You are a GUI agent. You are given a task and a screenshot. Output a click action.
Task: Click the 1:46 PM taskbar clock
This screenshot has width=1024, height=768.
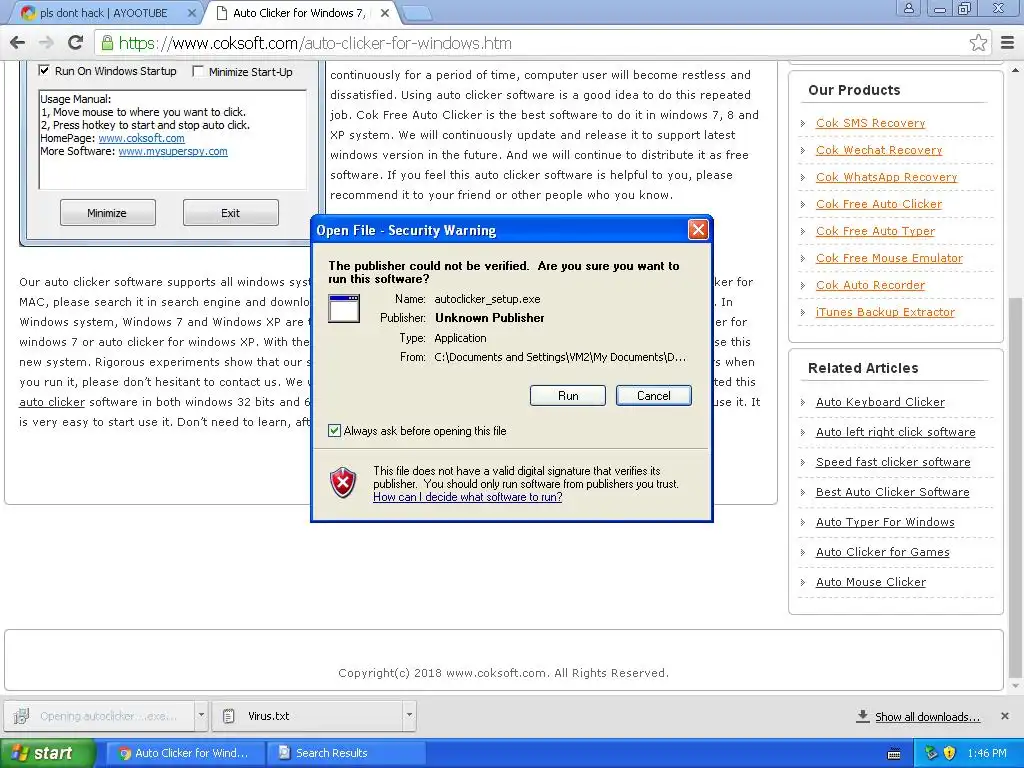987,754
